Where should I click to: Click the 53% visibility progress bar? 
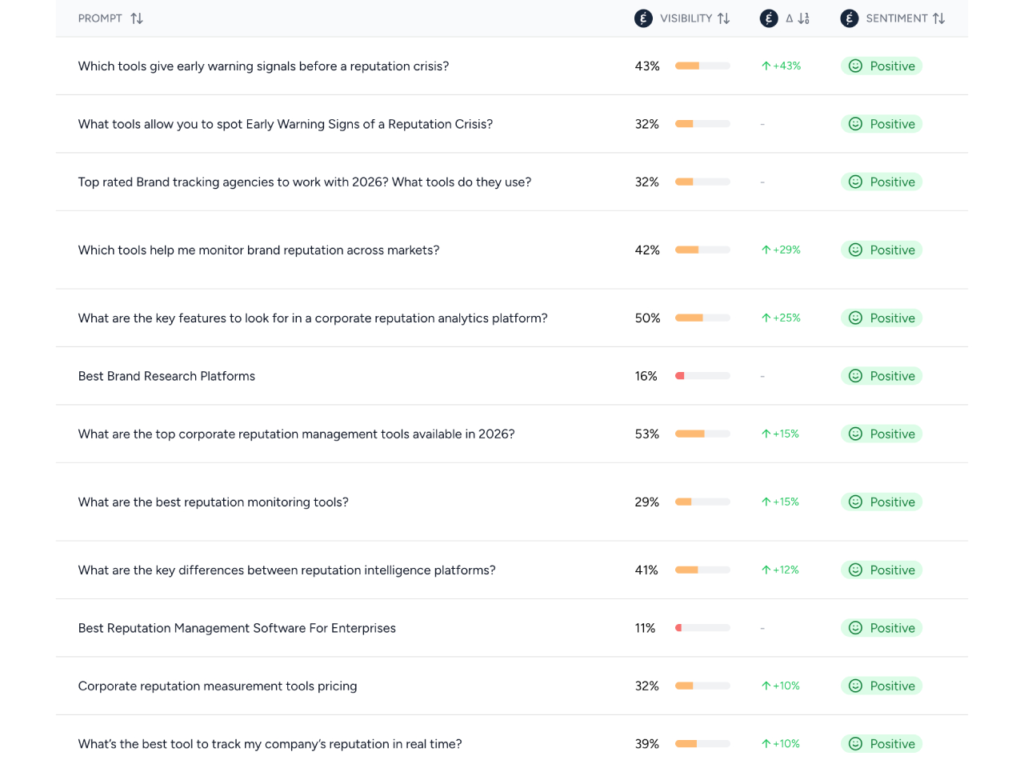click(x=702, y=434)
